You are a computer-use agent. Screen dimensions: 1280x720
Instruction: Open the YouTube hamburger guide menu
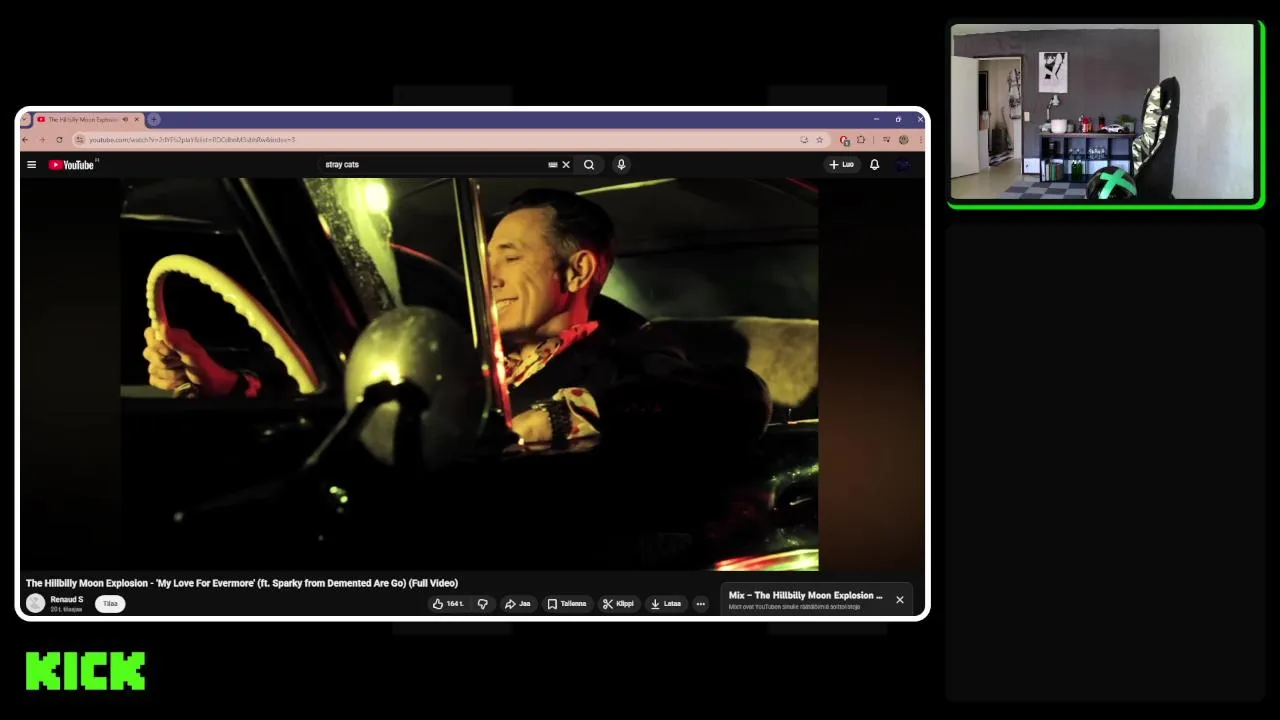31,165
